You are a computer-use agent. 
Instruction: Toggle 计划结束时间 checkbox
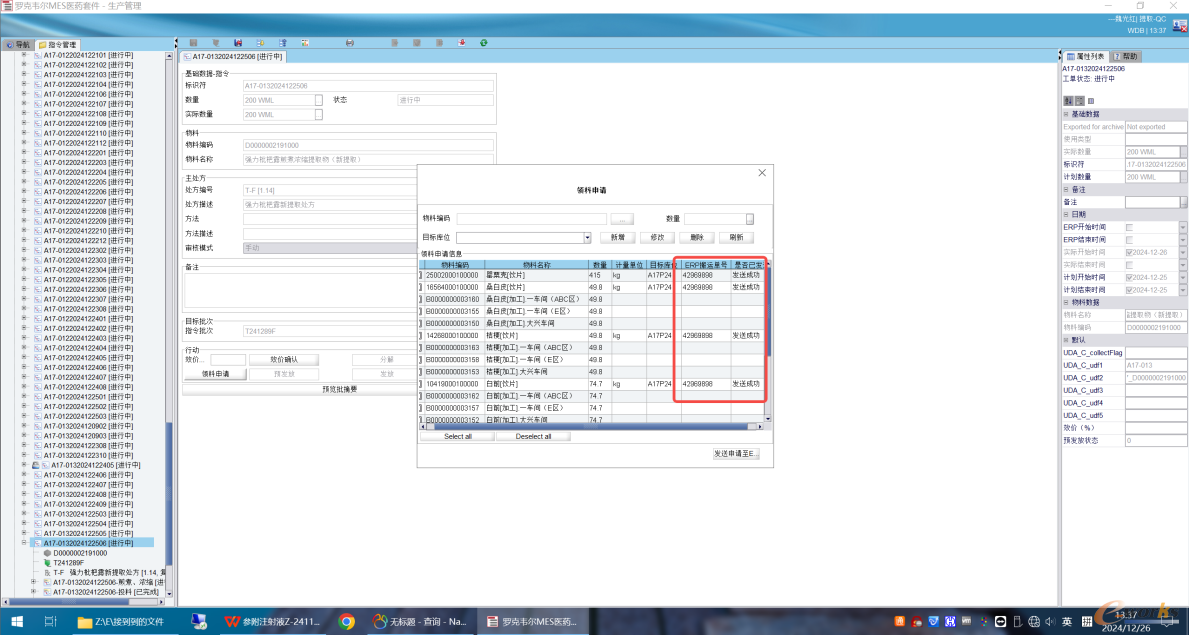click(1130, 290)
